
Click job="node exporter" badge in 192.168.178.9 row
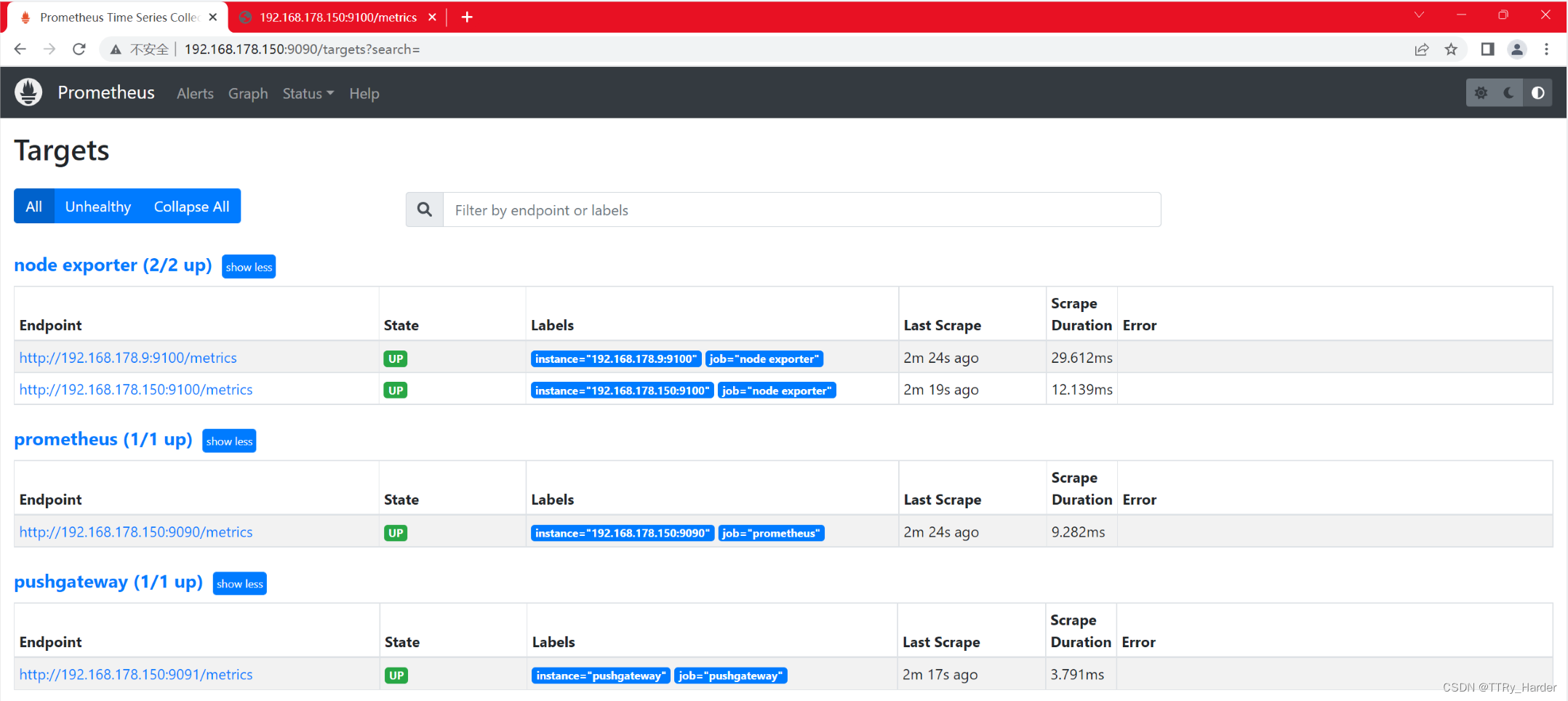pyautogui.click(x=764, y=358)
